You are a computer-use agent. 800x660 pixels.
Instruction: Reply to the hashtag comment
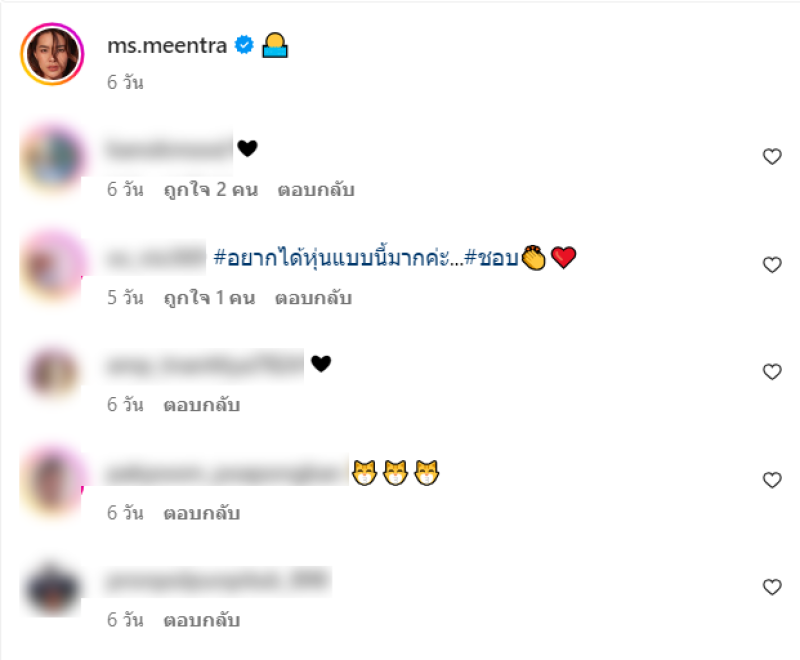313,298
